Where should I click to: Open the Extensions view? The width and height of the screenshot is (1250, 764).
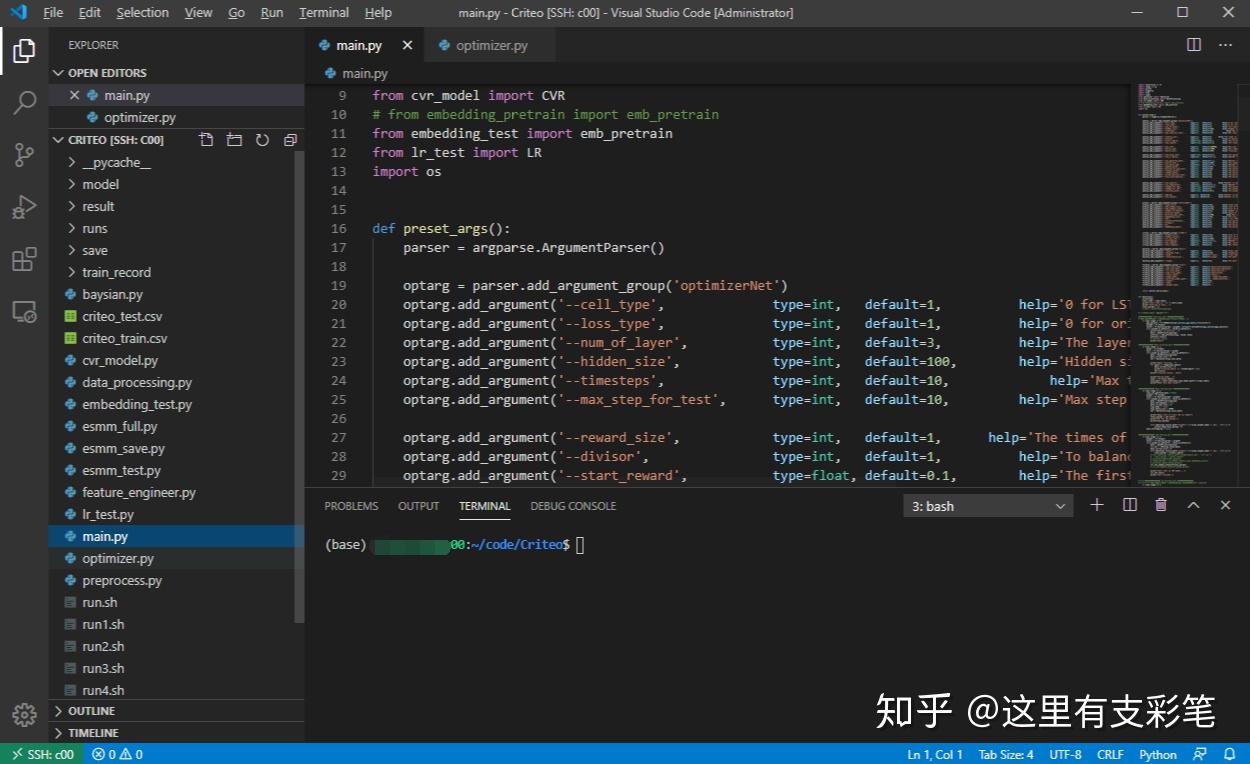(25, 259)
